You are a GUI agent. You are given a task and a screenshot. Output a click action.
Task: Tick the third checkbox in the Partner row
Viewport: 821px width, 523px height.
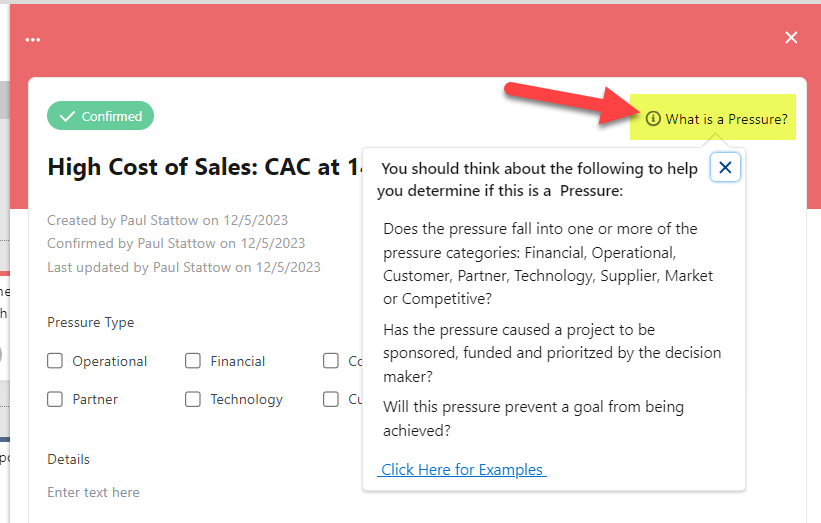click(330, 399)
